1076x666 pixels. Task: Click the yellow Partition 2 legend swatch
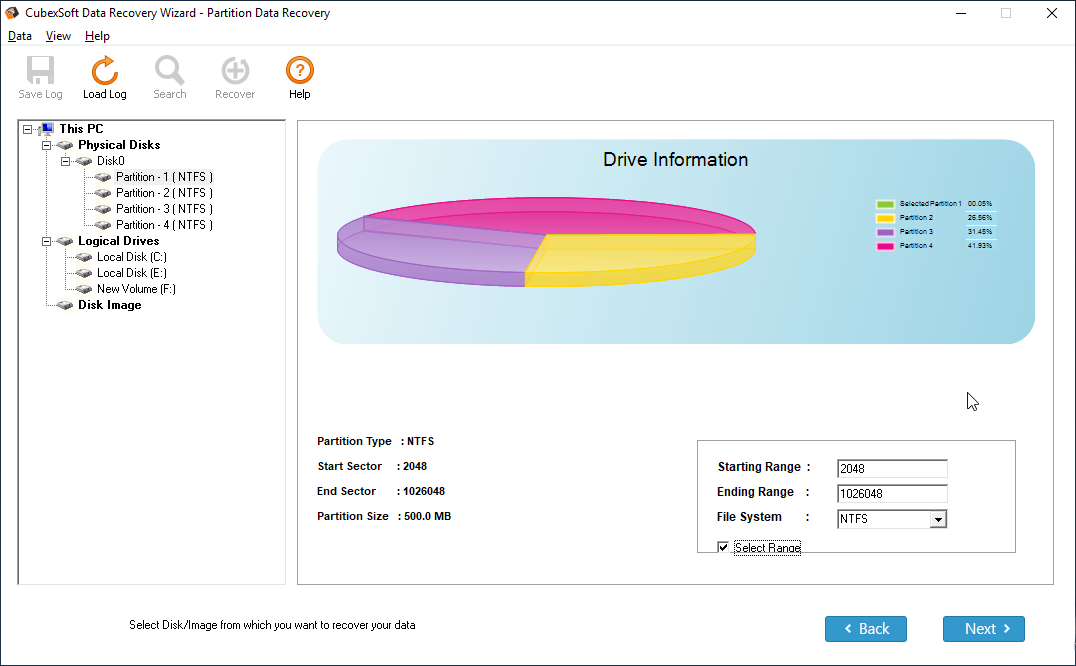click(x=885, y=217)
